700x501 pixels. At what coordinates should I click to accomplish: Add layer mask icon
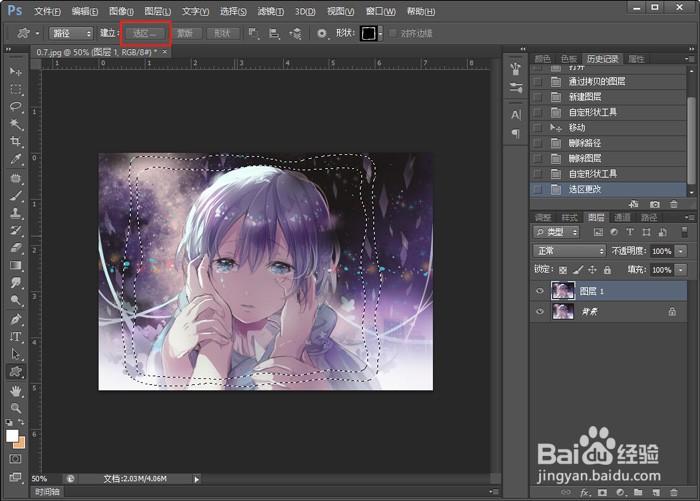(x=602, y=493)
